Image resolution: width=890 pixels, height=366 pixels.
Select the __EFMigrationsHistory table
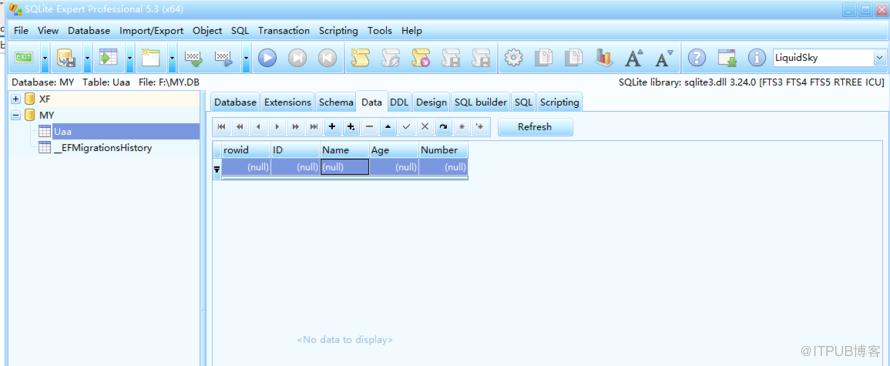tap(102, 148)
